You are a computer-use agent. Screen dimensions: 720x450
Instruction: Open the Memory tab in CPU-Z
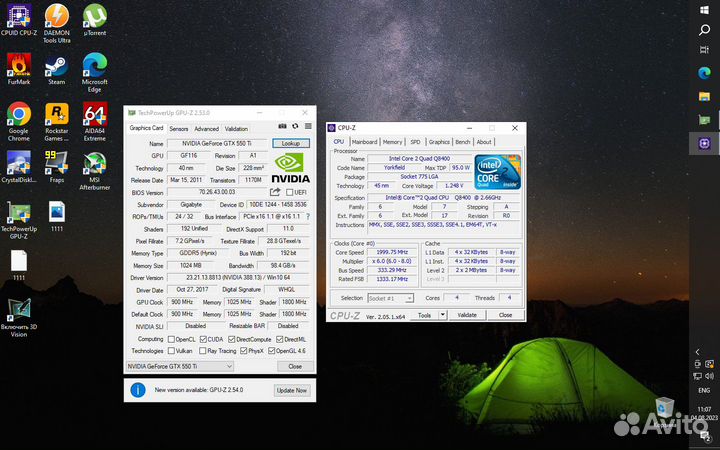click(392, 142)
